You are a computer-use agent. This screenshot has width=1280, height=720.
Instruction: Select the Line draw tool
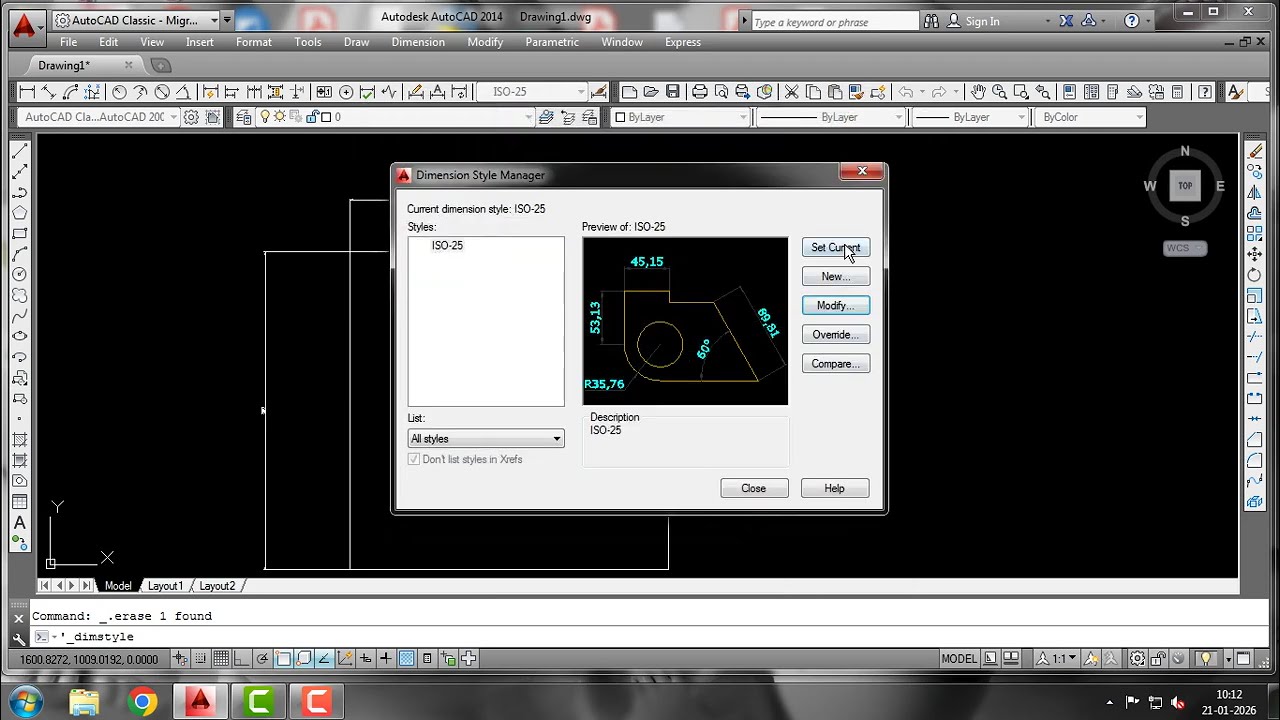(19, 151)
